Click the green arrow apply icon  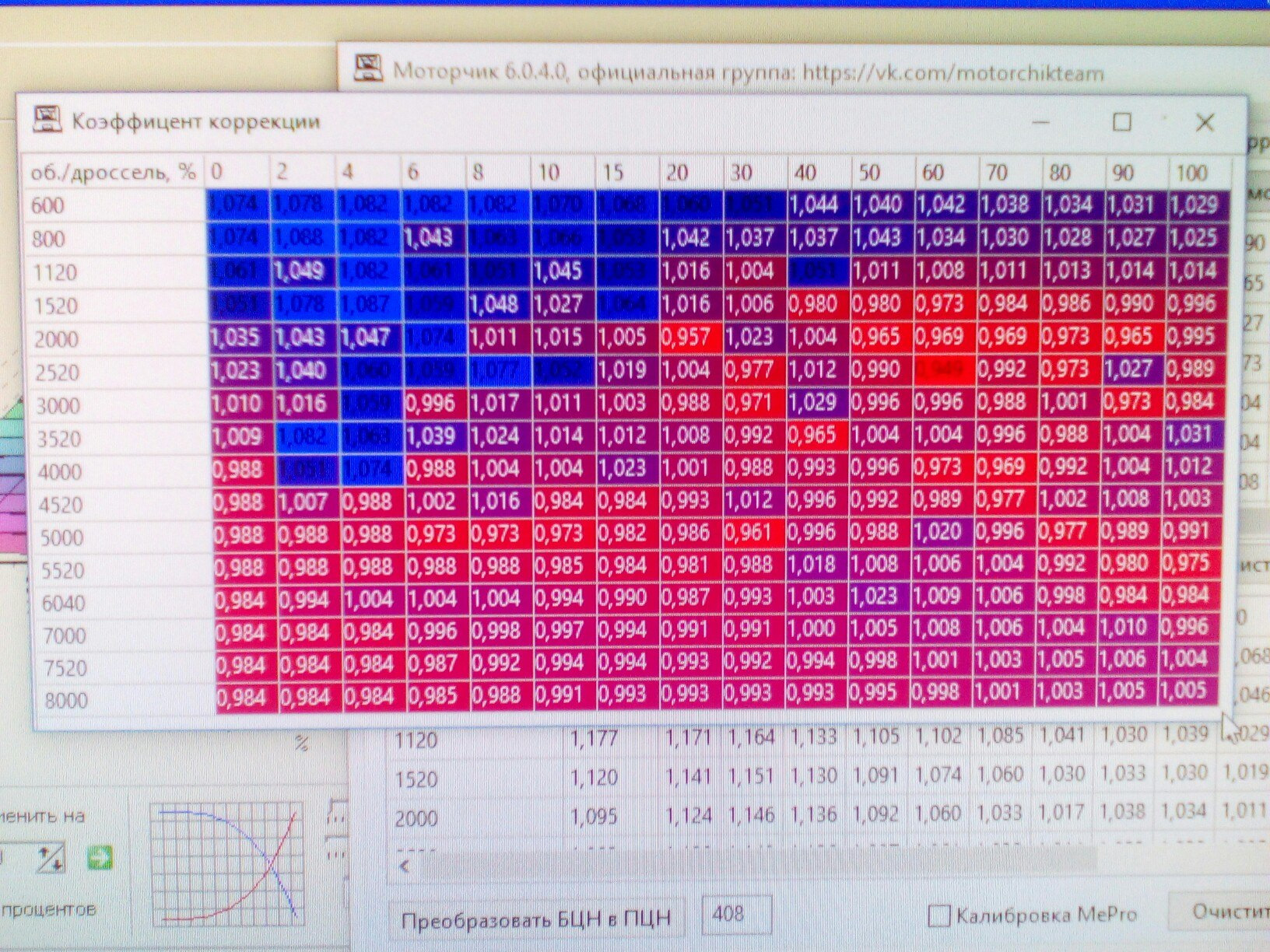[x=100, y=857]
